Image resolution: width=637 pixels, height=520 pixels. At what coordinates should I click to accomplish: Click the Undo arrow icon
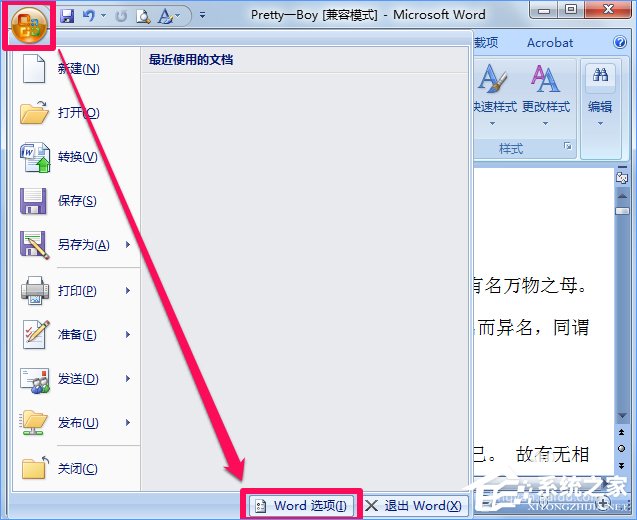[x=89, y=16]
